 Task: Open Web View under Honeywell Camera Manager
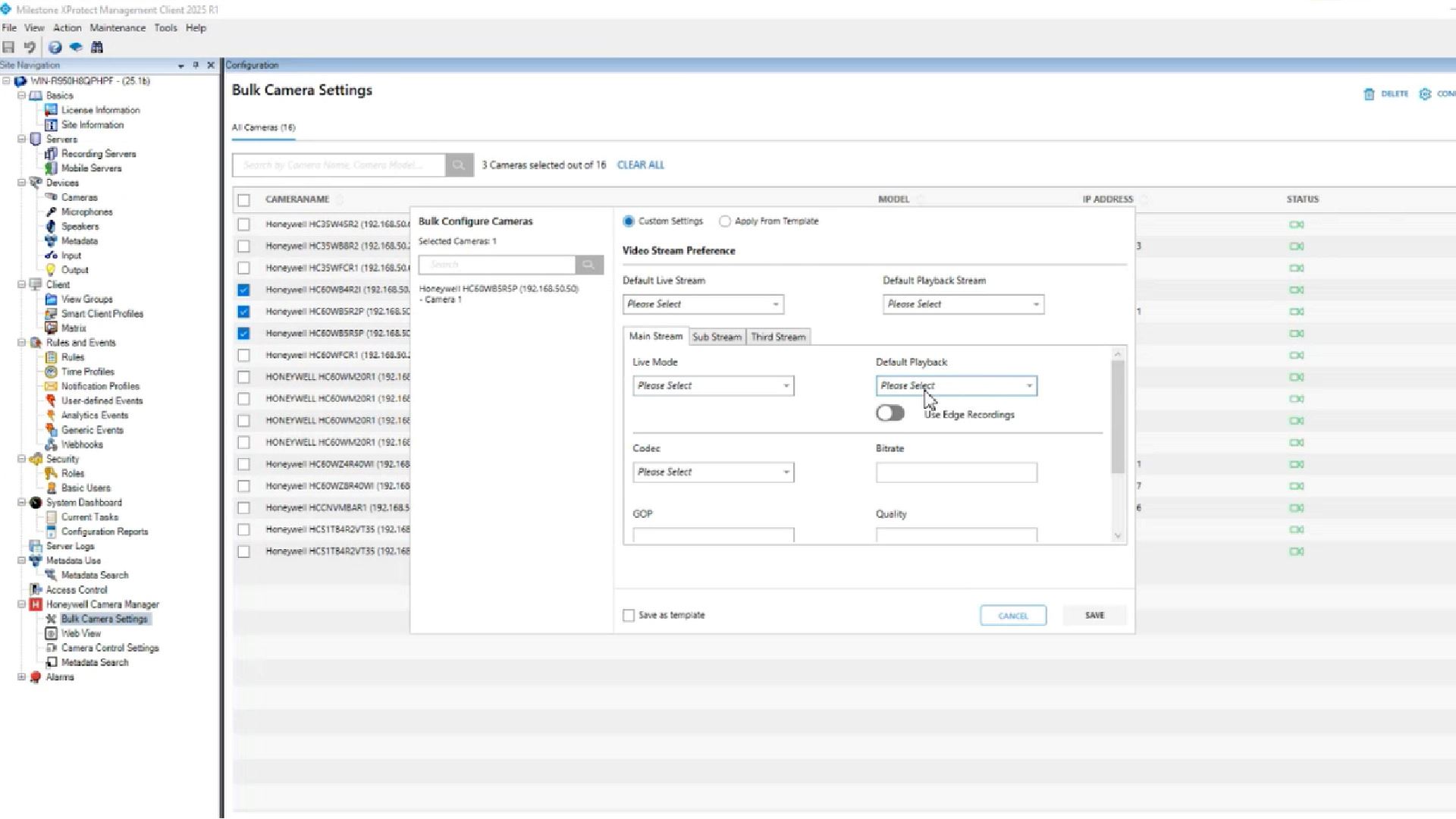point(81,633)
